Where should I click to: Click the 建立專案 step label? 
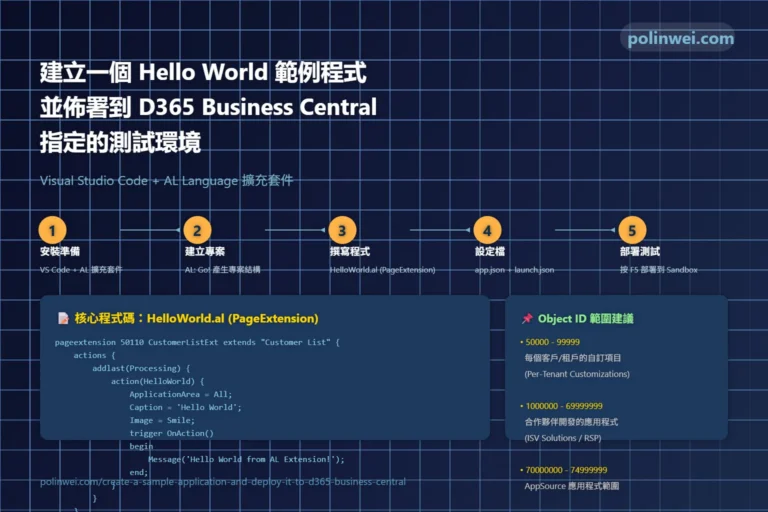[x=205, y=251]
